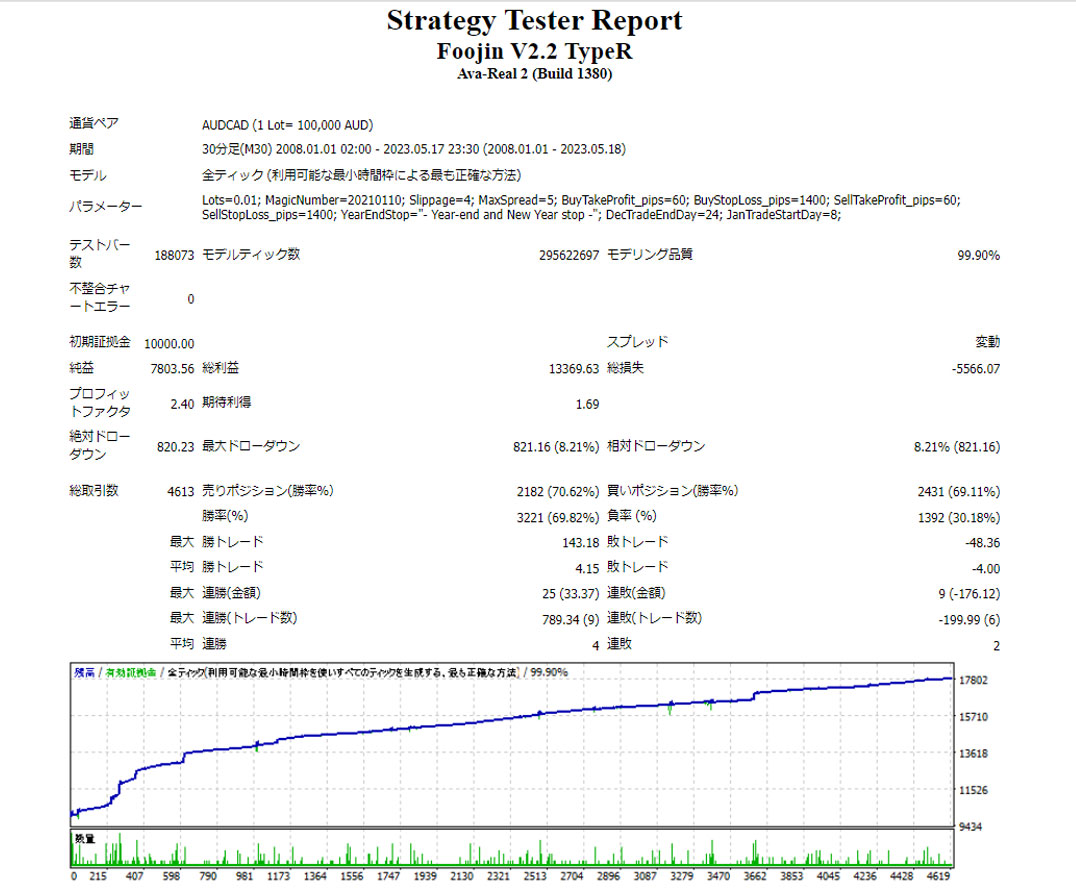Select relative drawdown 8.21% (821.16)
This screenshot has width=1076, height=888.
tap(957, 447)
